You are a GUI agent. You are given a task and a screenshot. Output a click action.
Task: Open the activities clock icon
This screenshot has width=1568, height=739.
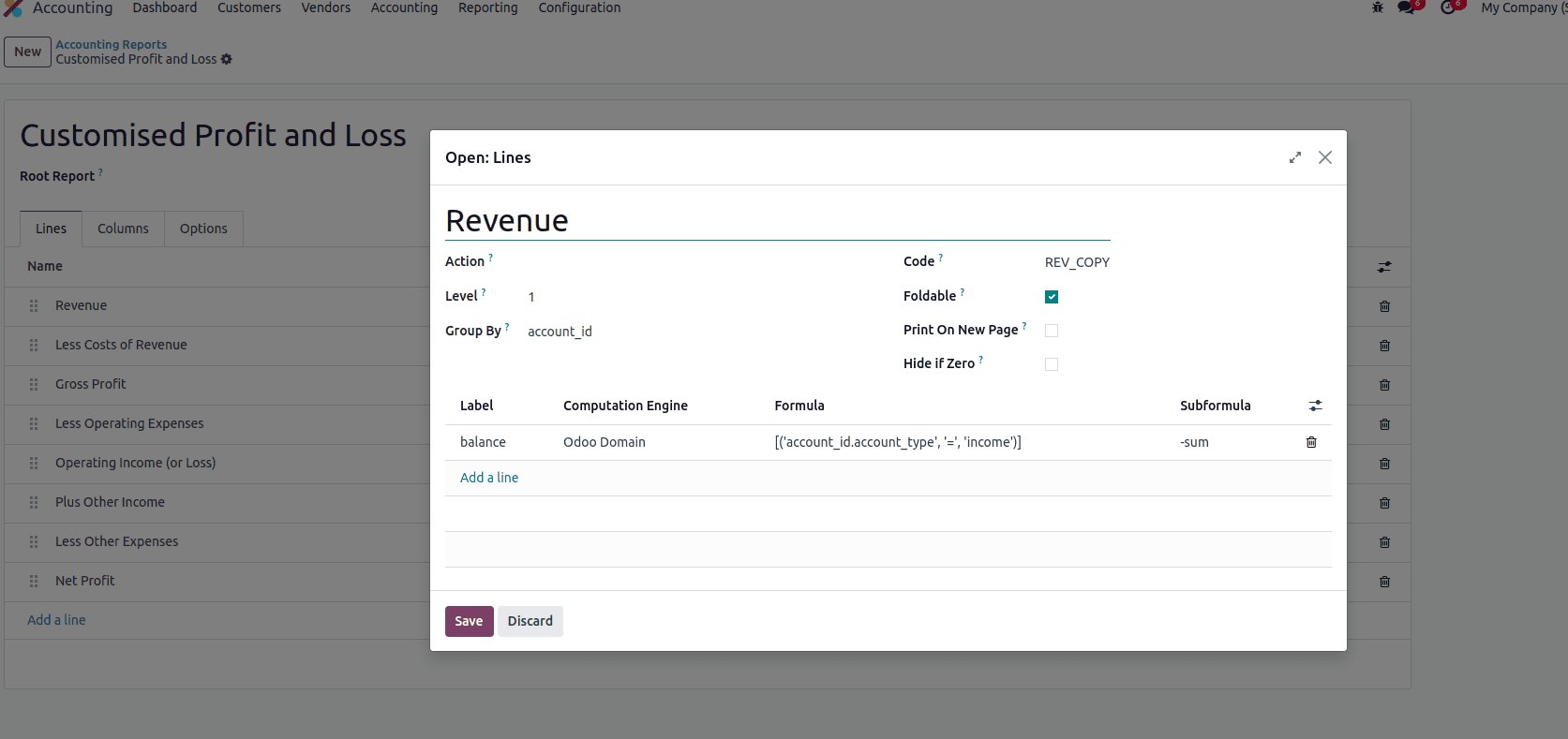pos(1450,7)
